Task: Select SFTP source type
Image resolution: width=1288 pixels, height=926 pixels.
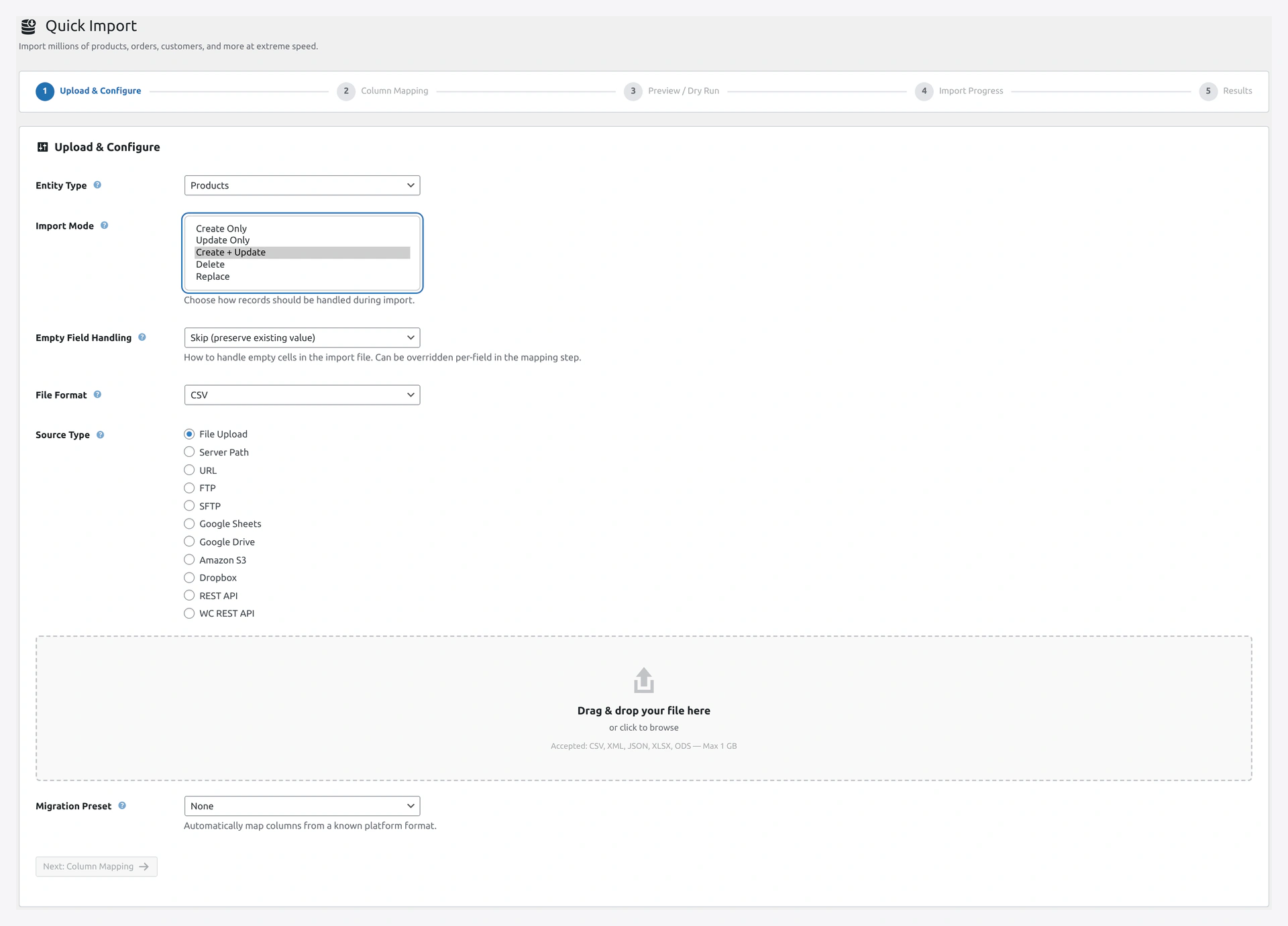Action: [189, 506]
